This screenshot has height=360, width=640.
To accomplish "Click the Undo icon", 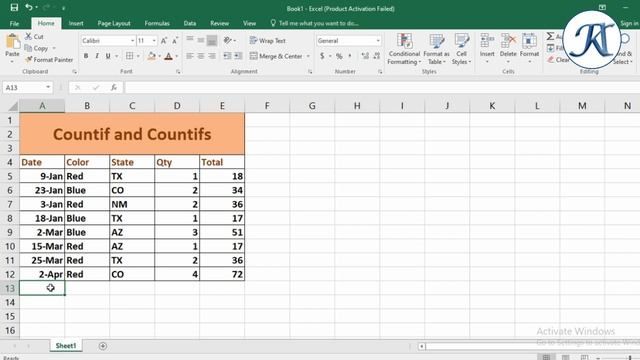I will click(x=29, y=7).
